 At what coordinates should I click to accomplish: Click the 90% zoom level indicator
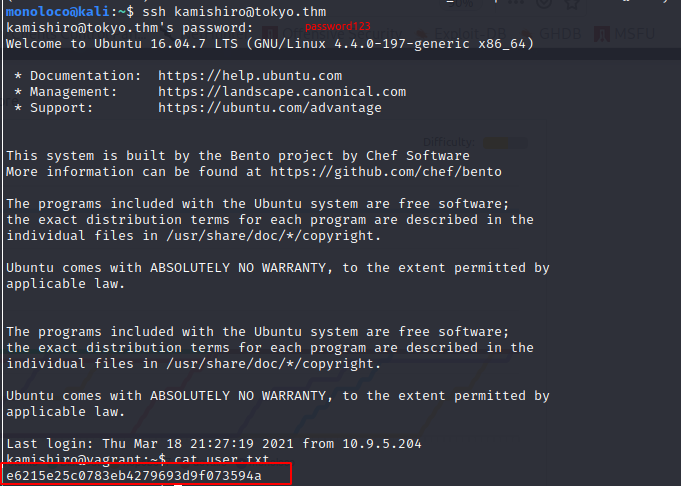click(460, 3)
